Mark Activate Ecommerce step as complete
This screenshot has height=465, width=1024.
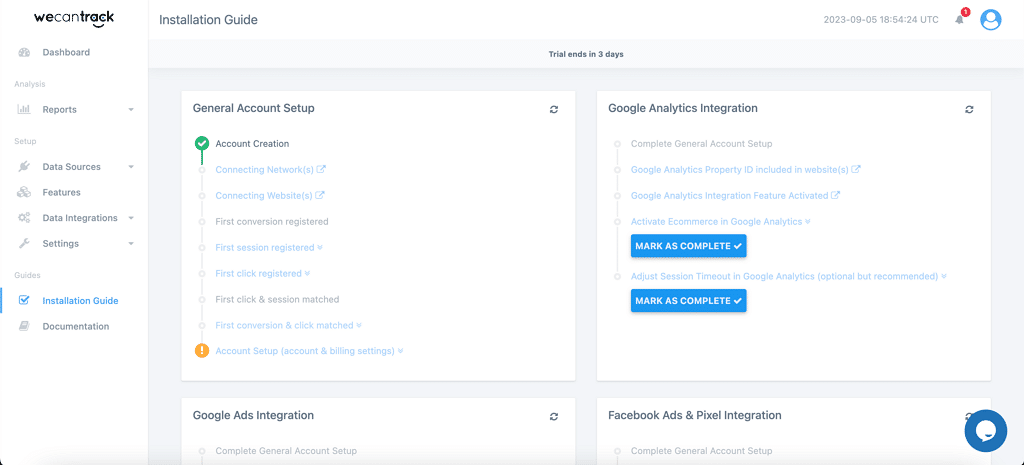(688, 246)
